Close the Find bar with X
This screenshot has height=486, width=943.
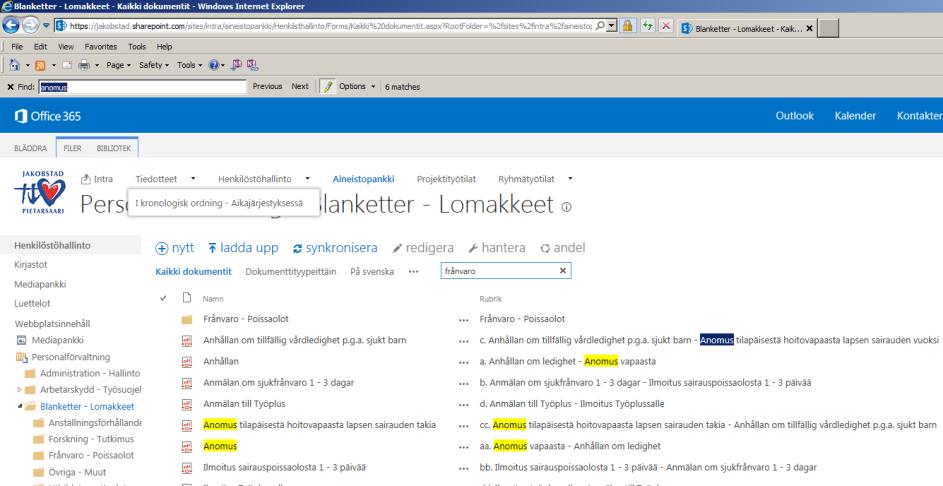click(x=10, y=87)
